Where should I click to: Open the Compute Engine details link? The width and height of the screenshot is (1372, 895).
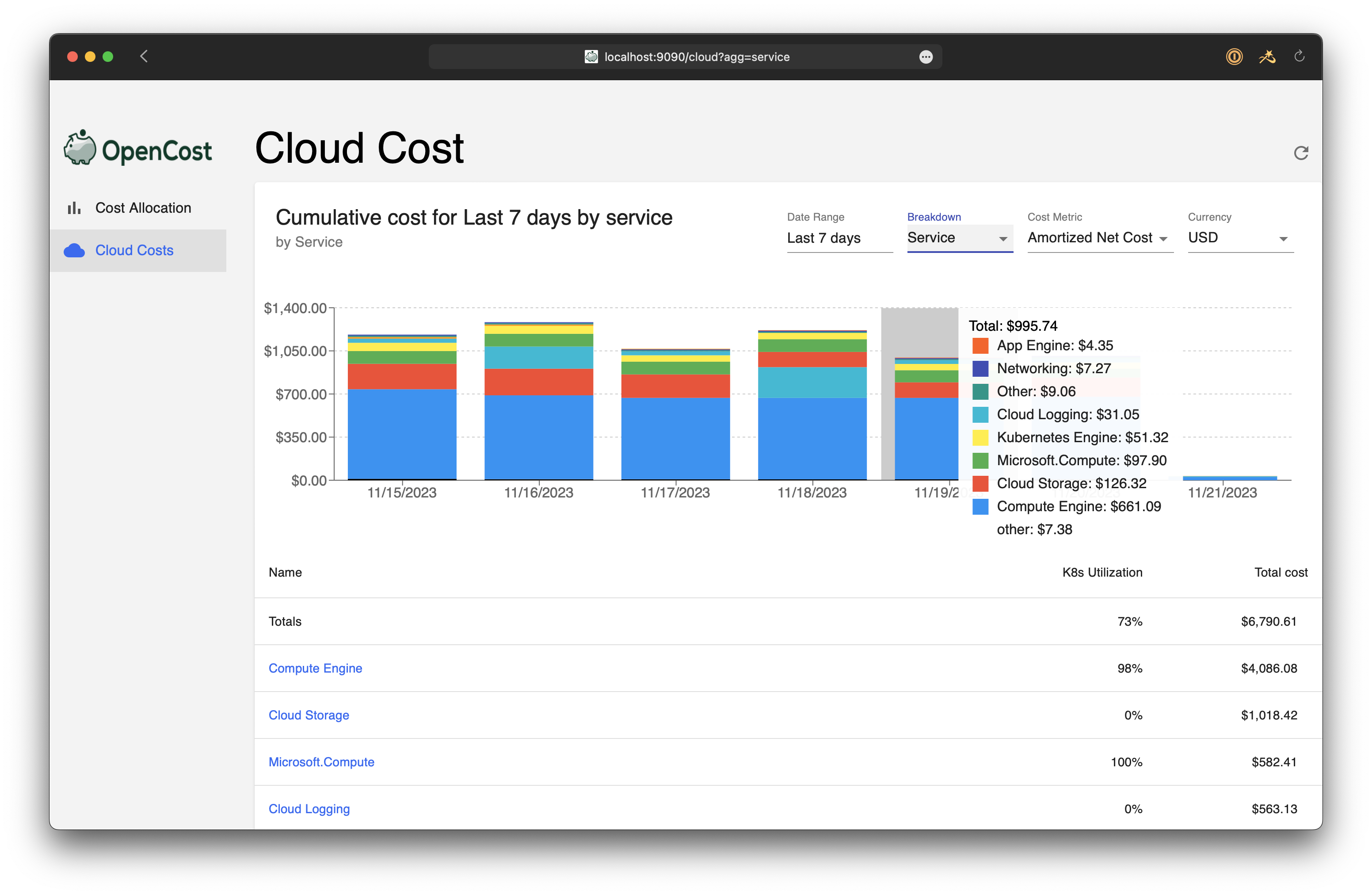click(x=315, y=668)
